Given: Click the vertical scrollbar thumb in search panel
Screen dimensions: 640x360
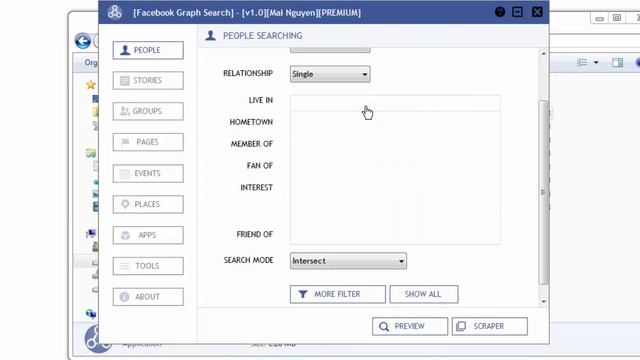Looking at the screenshot, I should (x=544, y=192).
